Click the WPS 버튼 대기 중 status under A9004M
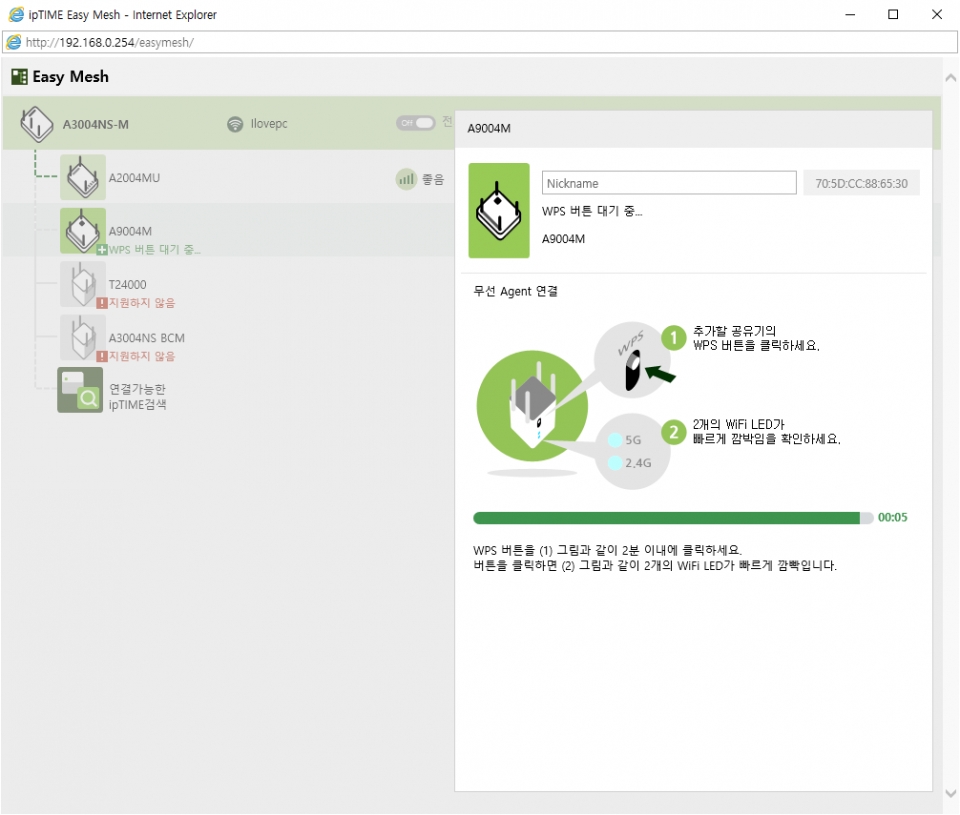 coord(154,249)
